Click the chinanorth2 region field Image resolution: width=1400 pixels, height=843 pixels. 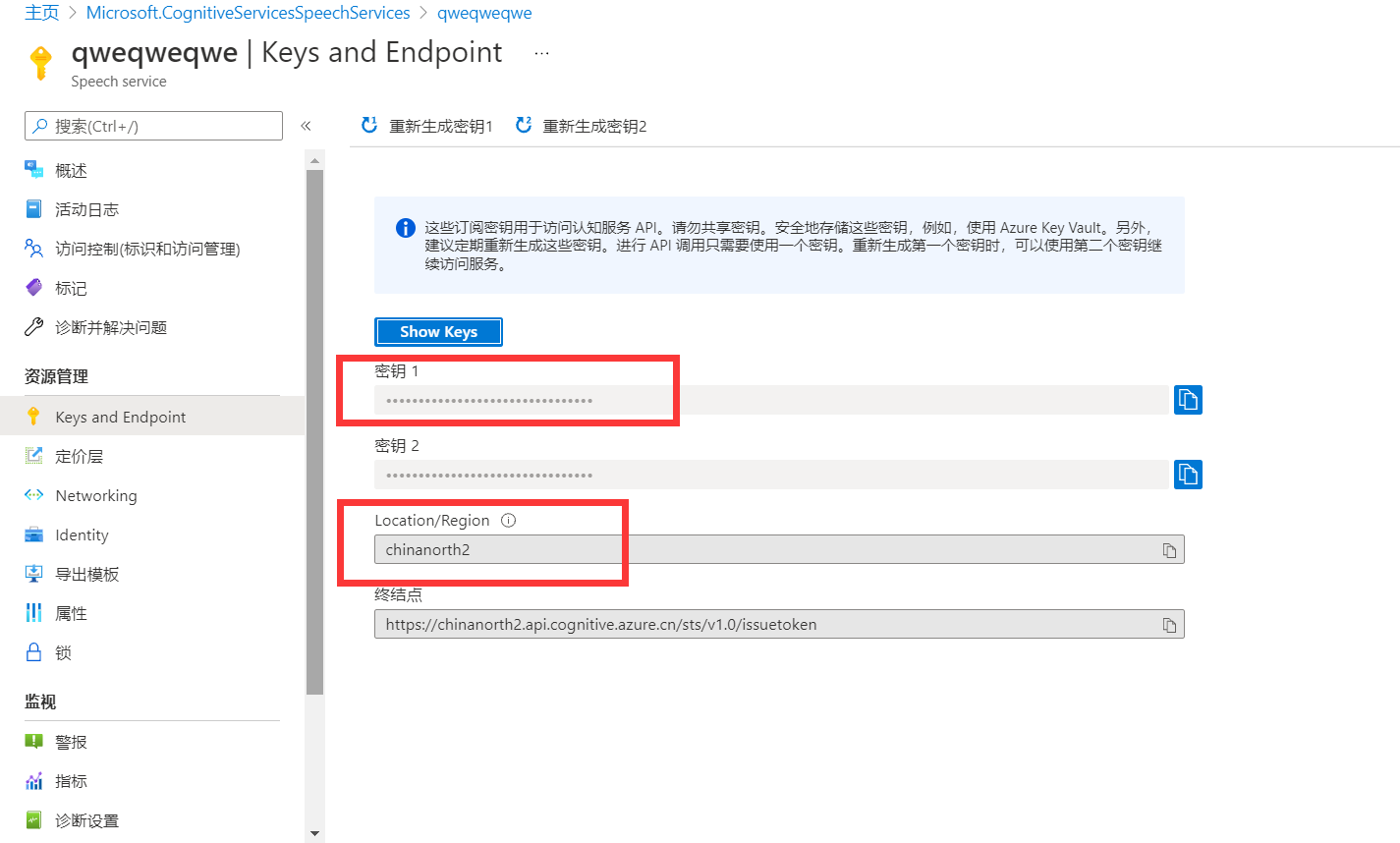point(779,549)
